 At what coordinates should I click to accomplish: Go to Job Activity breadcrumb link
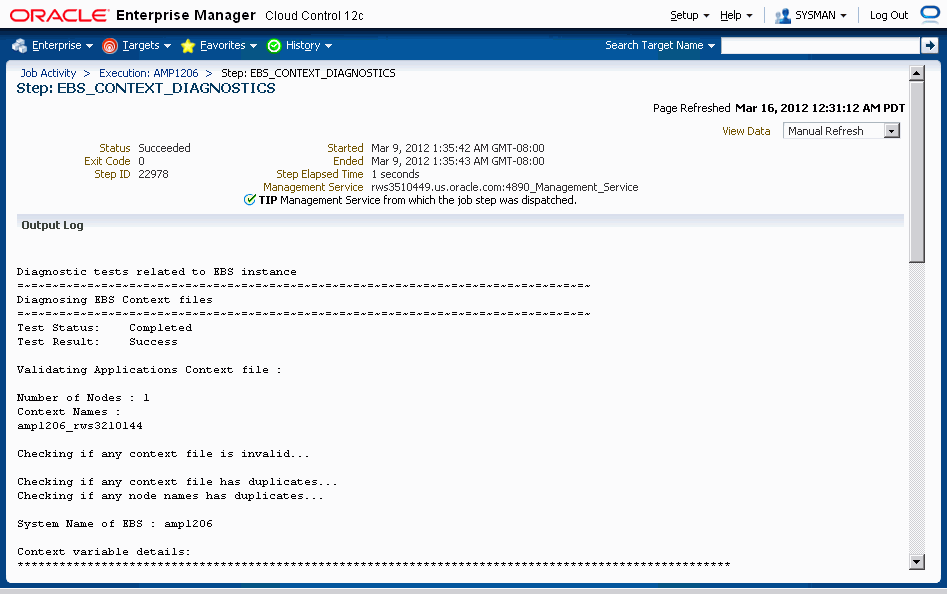click(48, 73)
